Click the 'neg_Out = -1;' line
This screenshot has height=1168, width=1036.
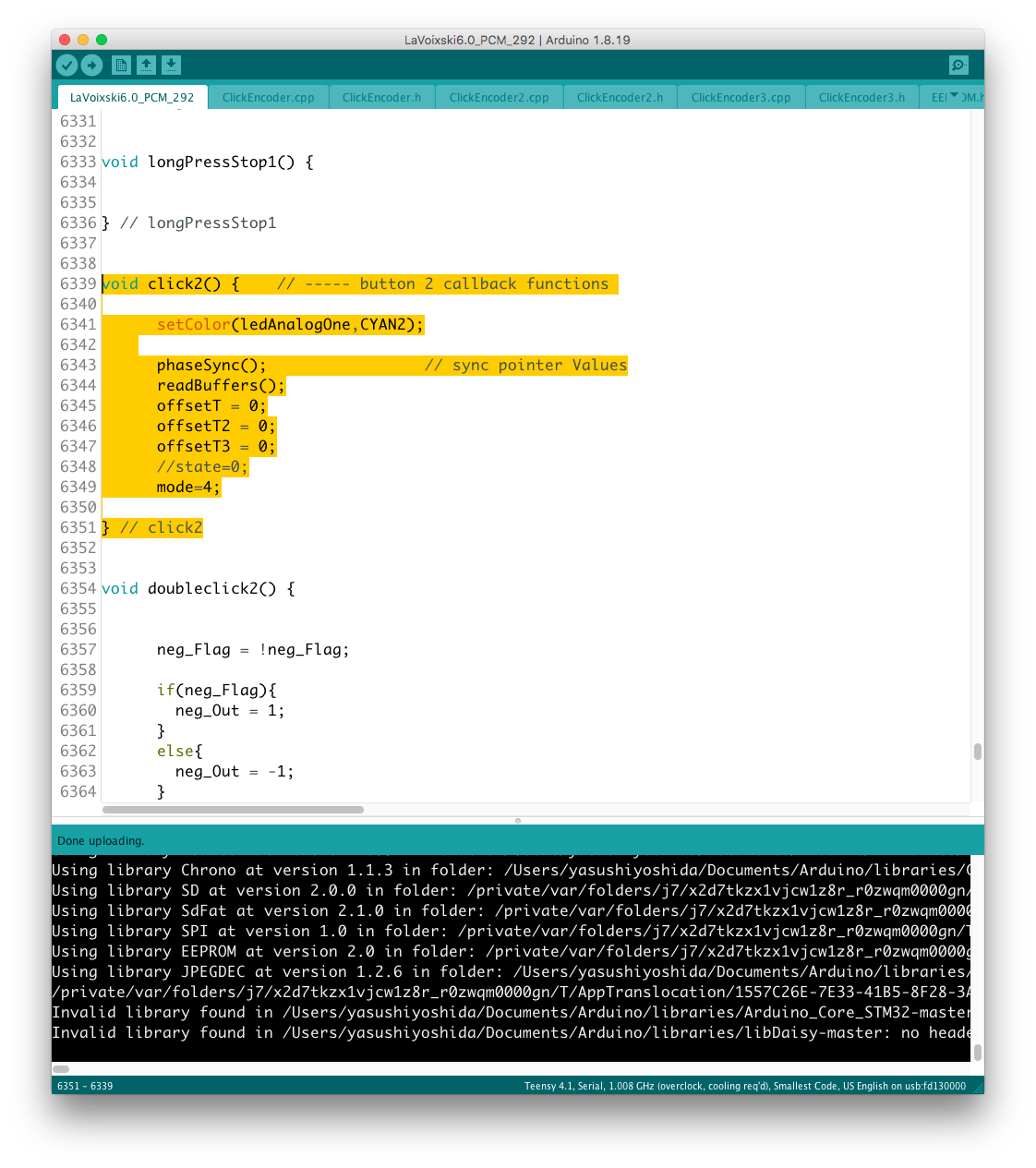(x=235, y=771)
